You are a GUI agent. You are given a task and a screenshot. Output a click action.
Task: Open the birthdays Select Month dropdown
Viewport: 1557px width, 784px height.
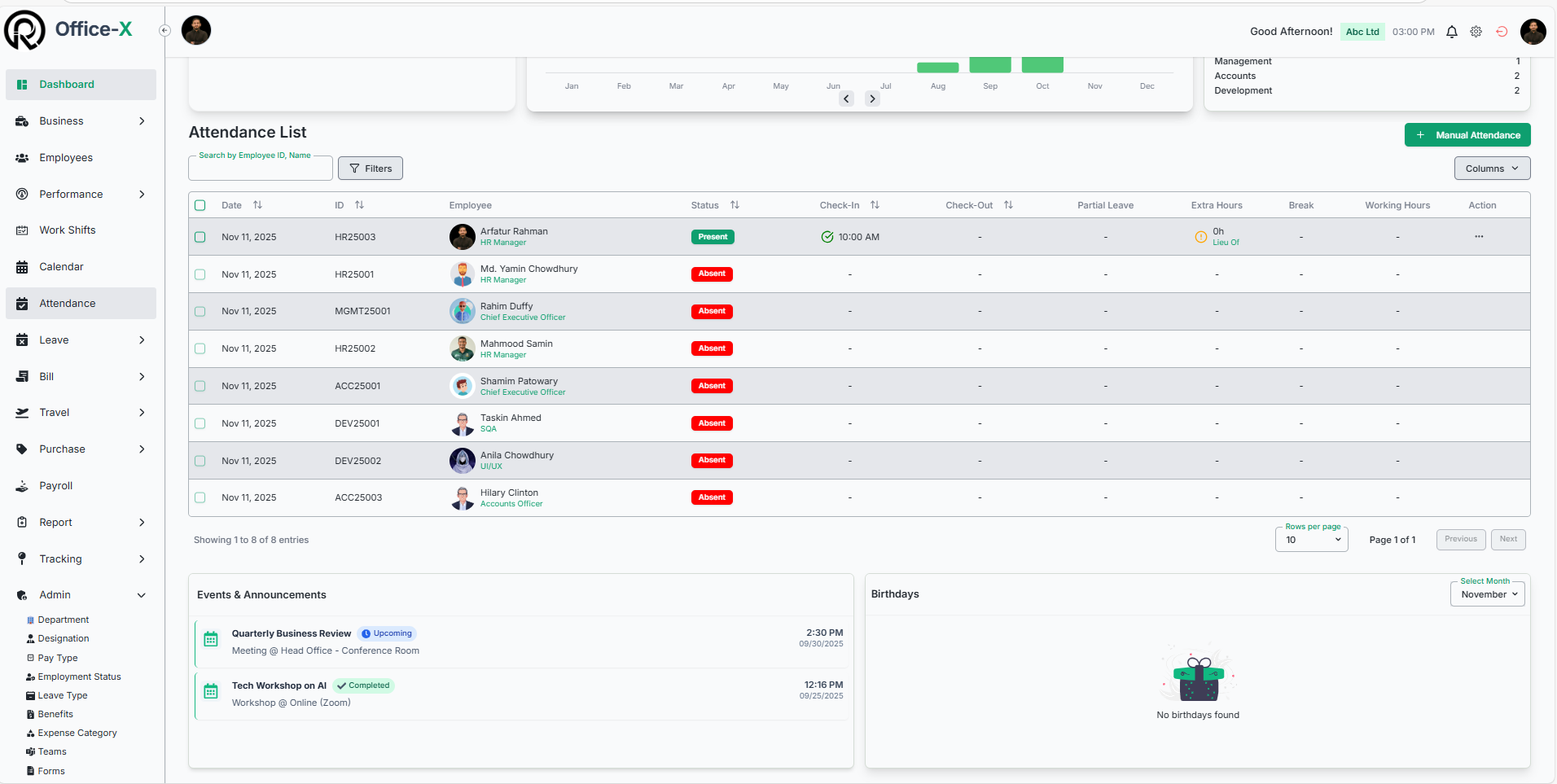1487,594
